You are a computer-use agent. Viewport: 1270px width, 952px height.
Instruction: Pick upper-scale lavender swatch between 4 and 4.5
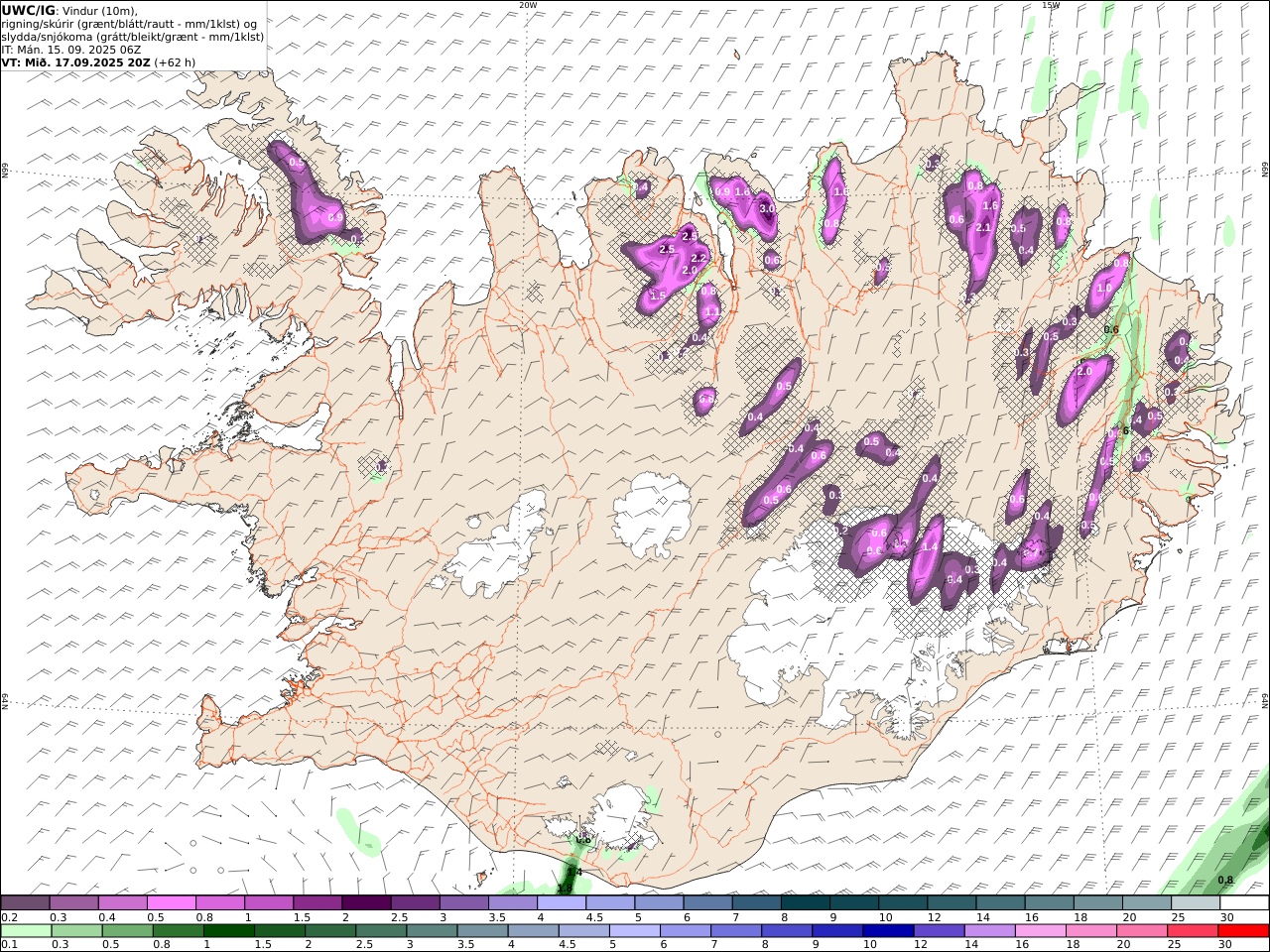pyautogui.click(x=561, y=902)
